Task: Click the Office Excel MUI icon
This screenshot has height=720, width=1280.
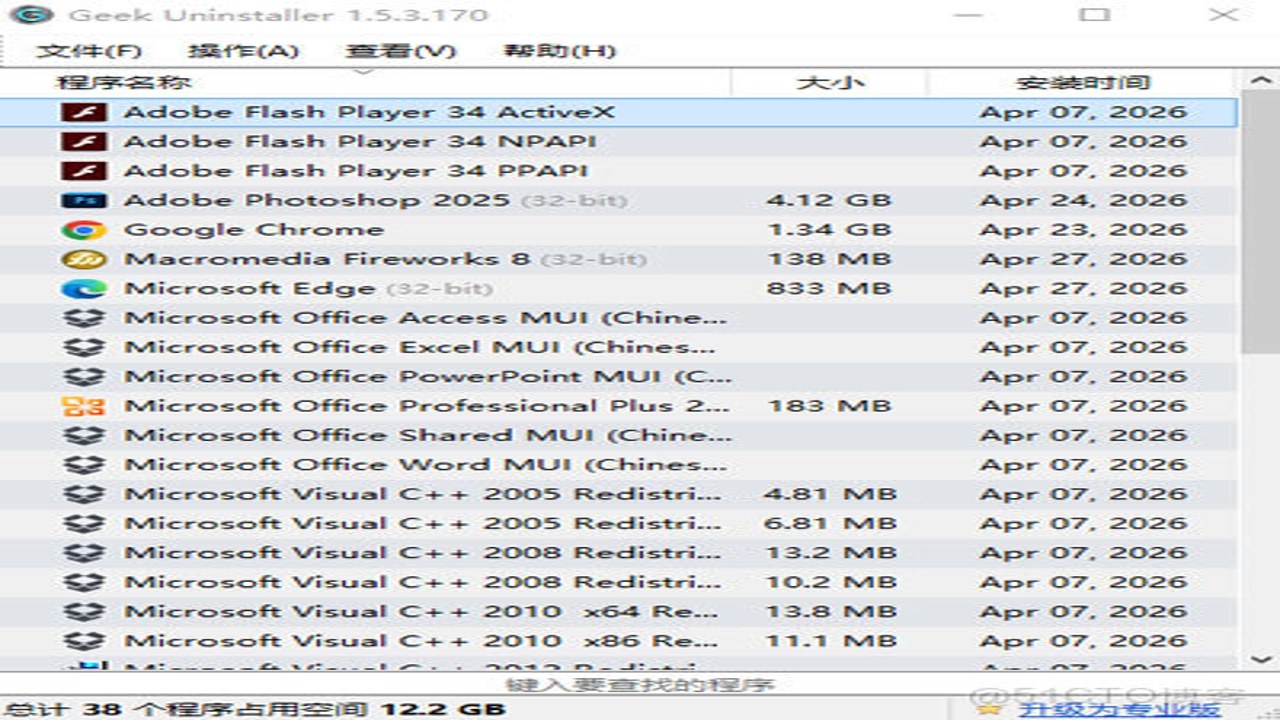Action: click(83, 347)
